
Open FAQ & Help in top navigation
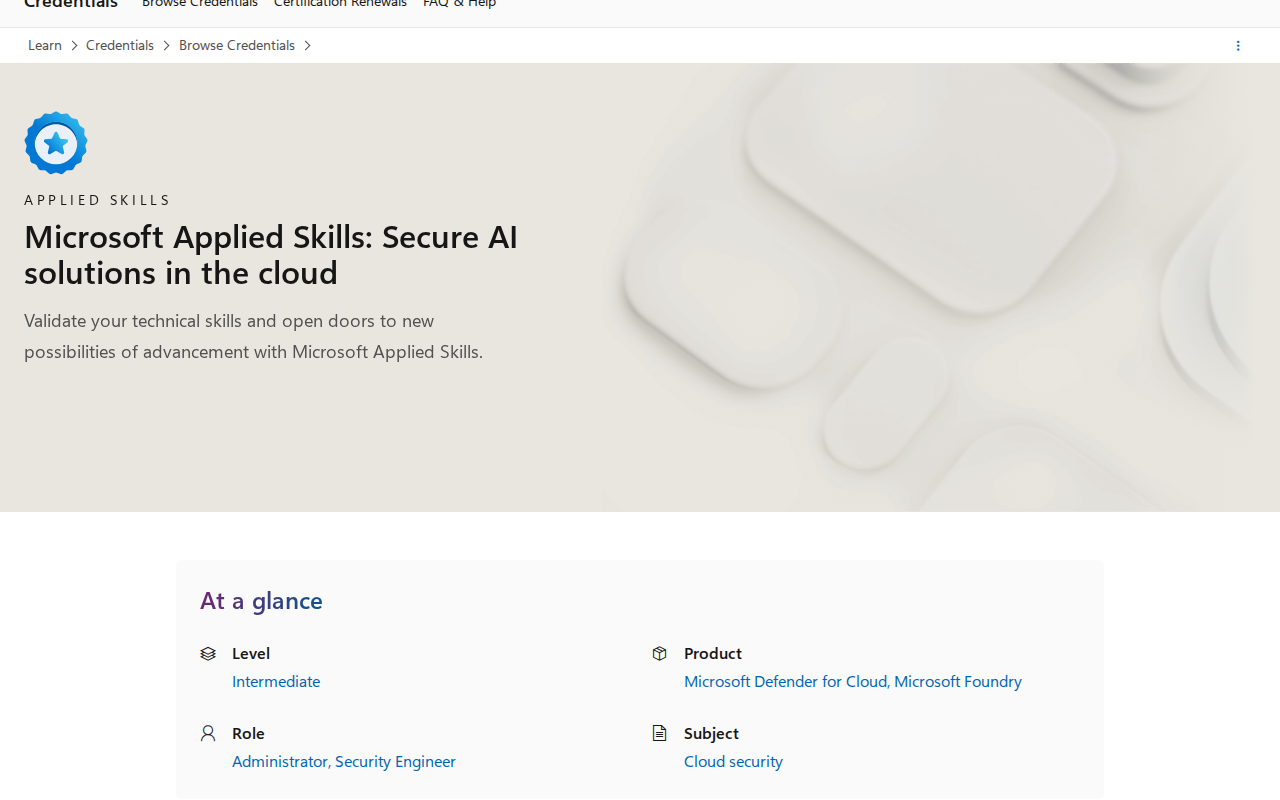pos(460,4)
